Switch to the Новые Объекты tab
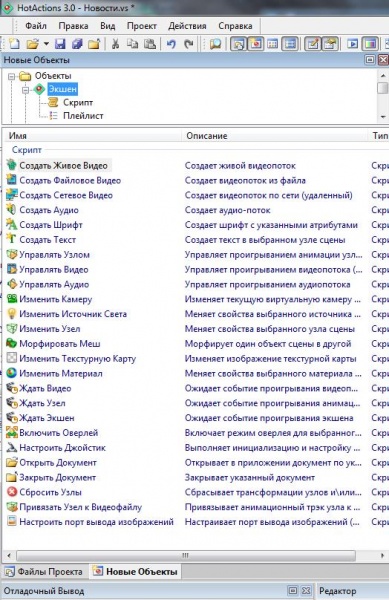The image size is (389, 600). (x=136, y=572)
